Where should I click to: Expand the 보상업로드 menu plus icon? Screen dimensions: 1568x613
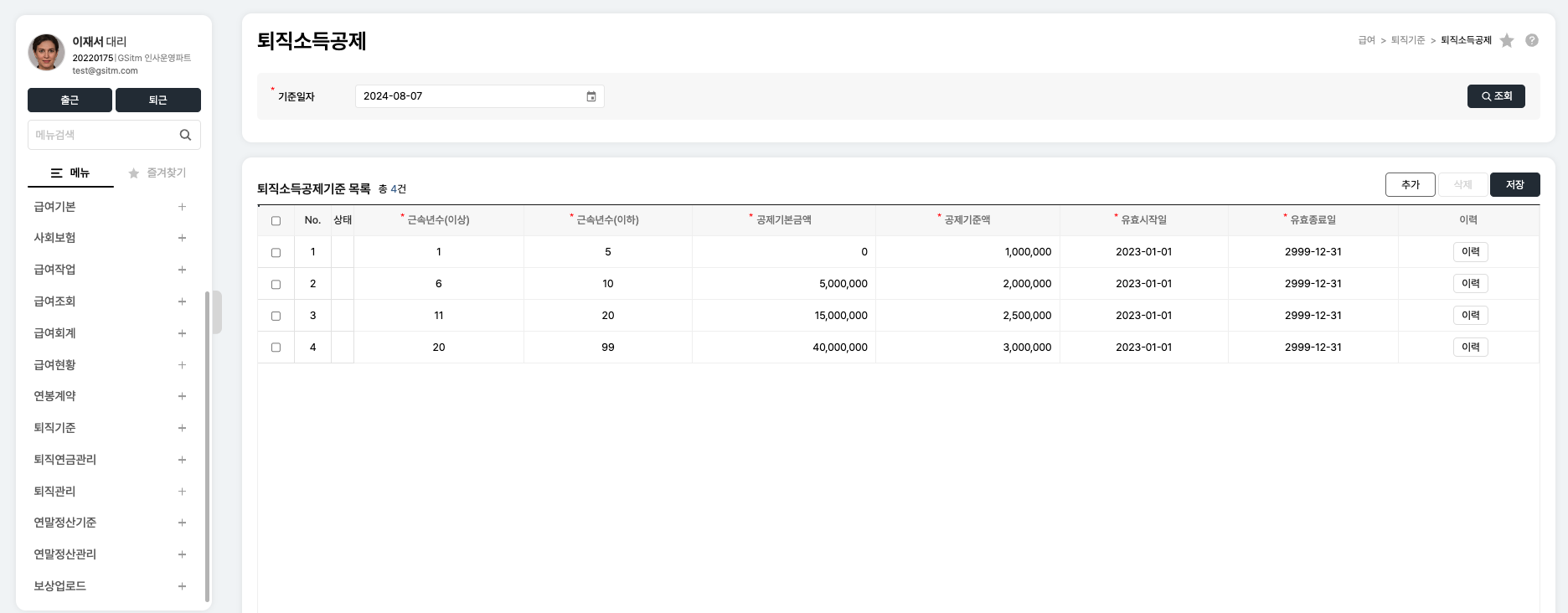[182, 586]
